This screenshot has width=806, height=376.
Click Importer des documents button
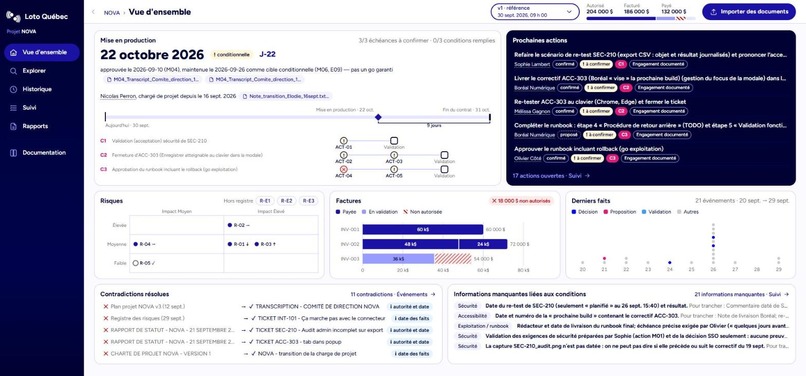(749, 12)
